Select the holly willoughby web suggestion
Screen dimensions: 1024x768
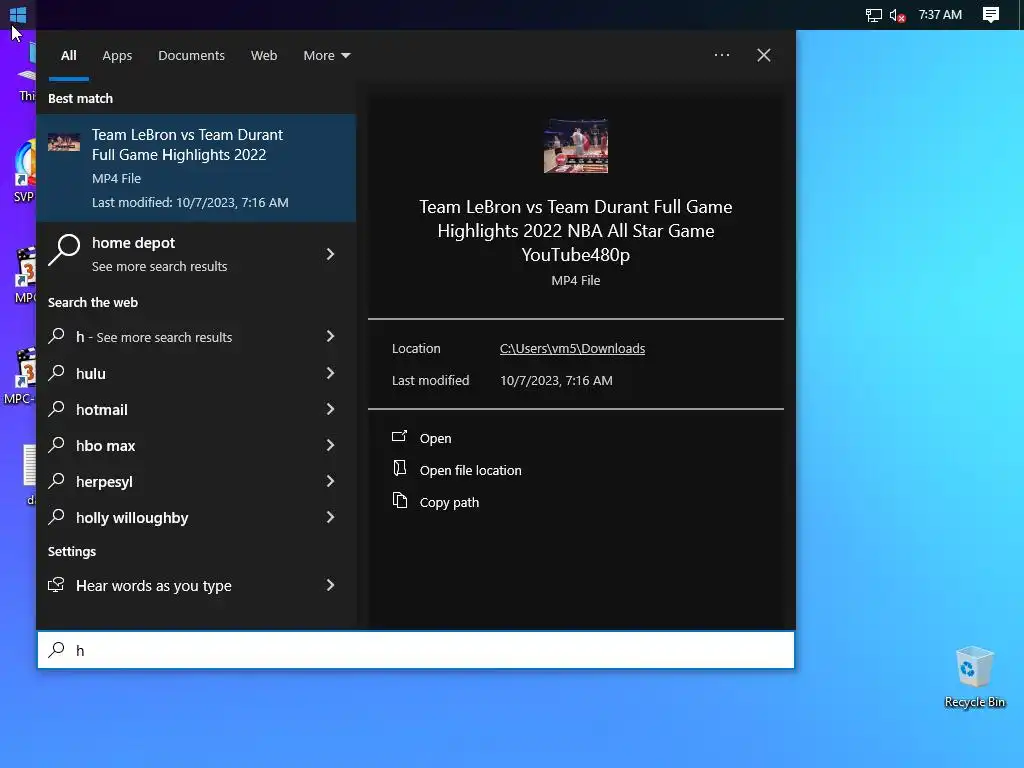[196, 517]
